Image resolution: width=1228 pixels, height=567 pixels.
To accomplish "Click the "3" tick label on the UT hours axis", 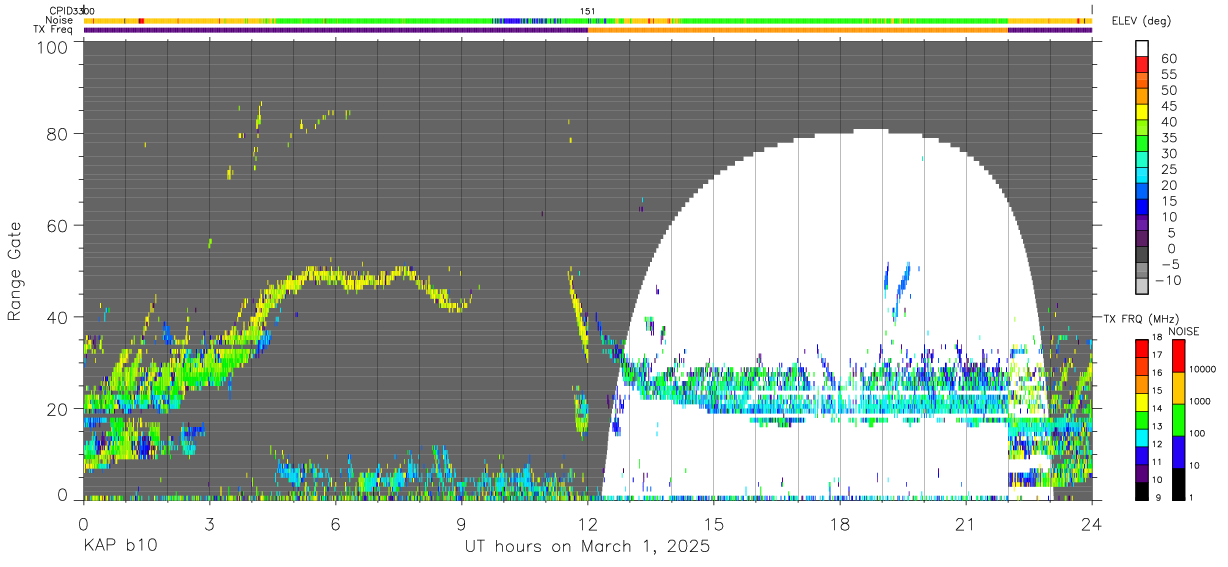I will tap(209, 524).
